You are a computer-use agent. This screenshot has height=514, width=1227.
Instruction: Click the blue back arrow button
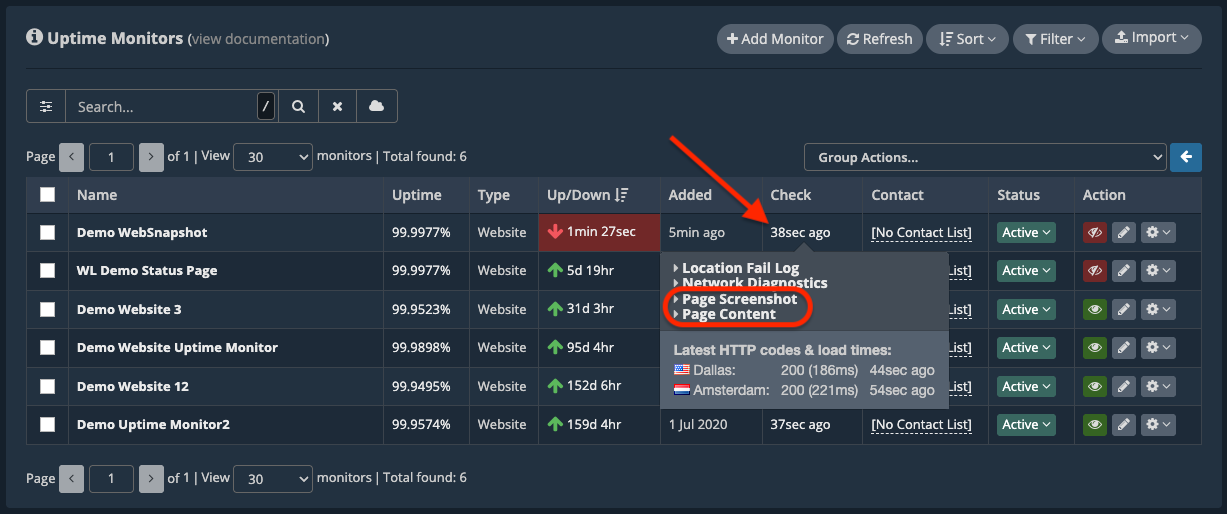pos(1186,157)
